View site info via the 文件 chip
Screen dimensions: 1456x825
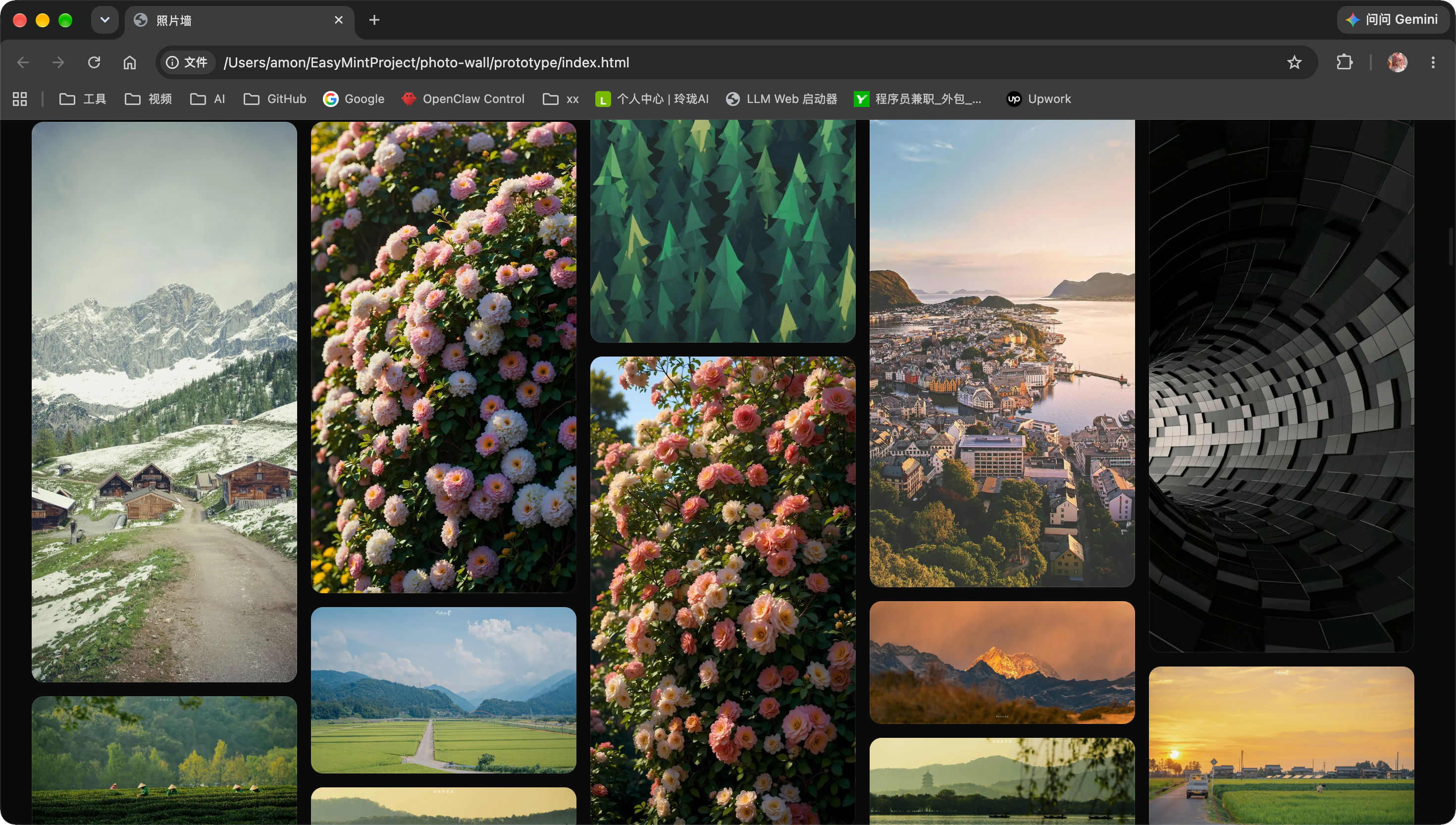(188, 62)
